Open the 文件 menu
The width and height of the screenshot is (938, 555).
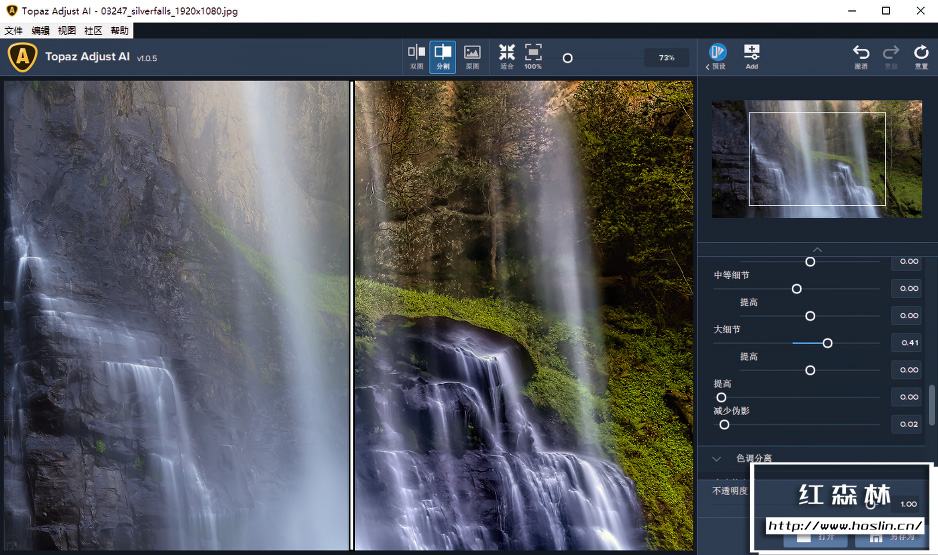pyautogui.click(x=13, y=31)
